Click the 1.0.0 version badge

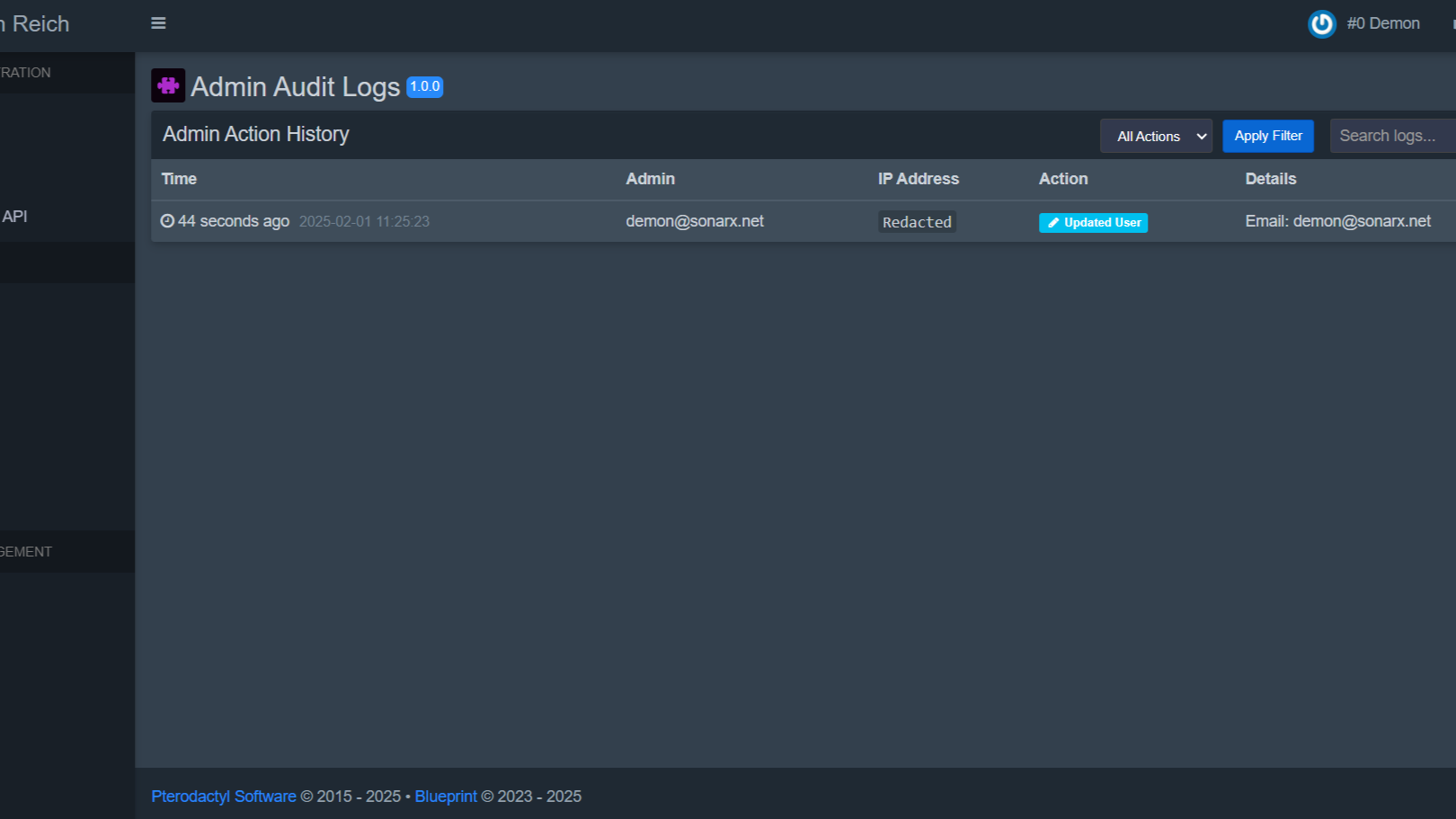pos(424,87)
